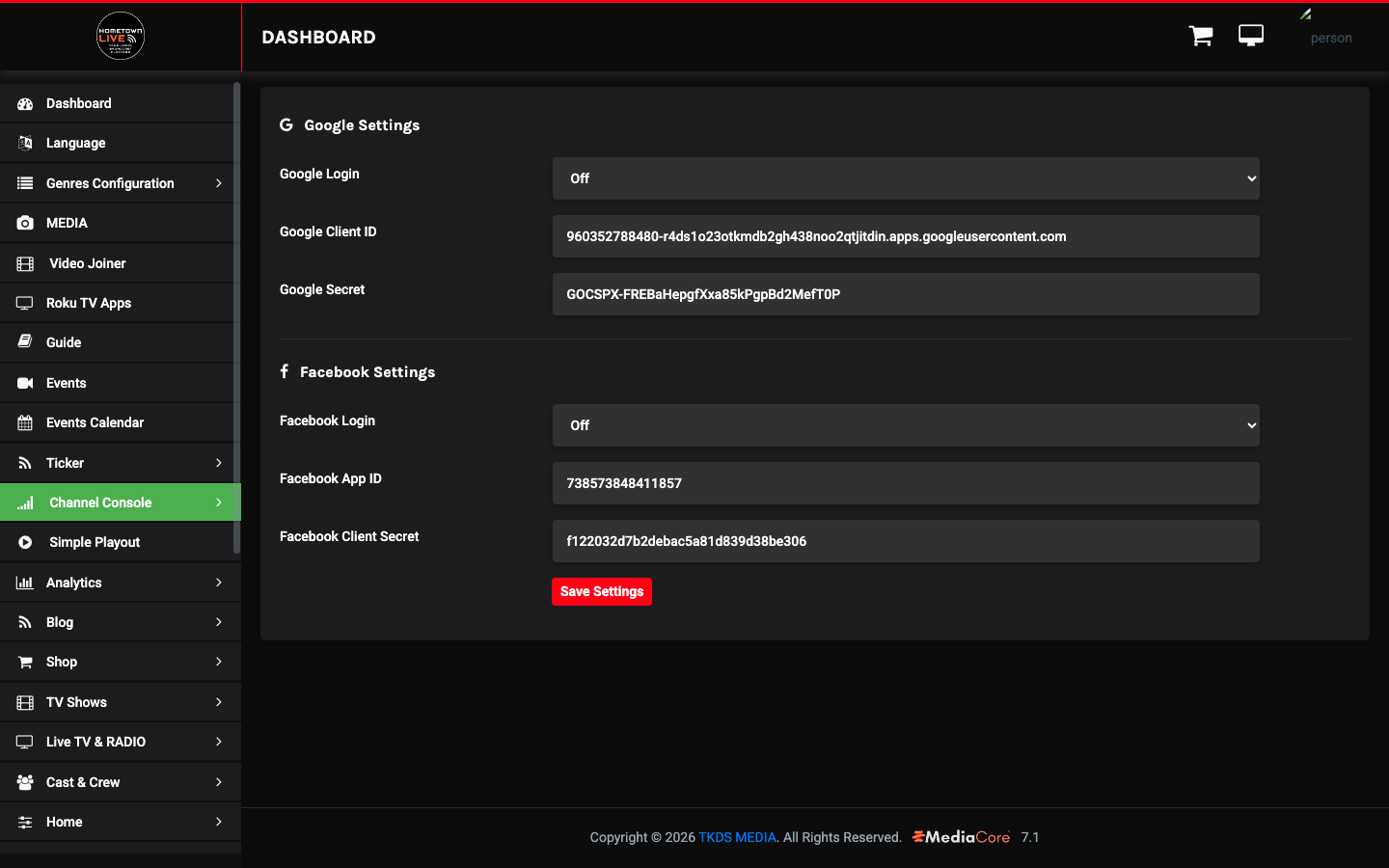The width and height of the screenshot is (1389, 868).
Task: Click the Analytics bar chart icon
Action: pos(25,583)
